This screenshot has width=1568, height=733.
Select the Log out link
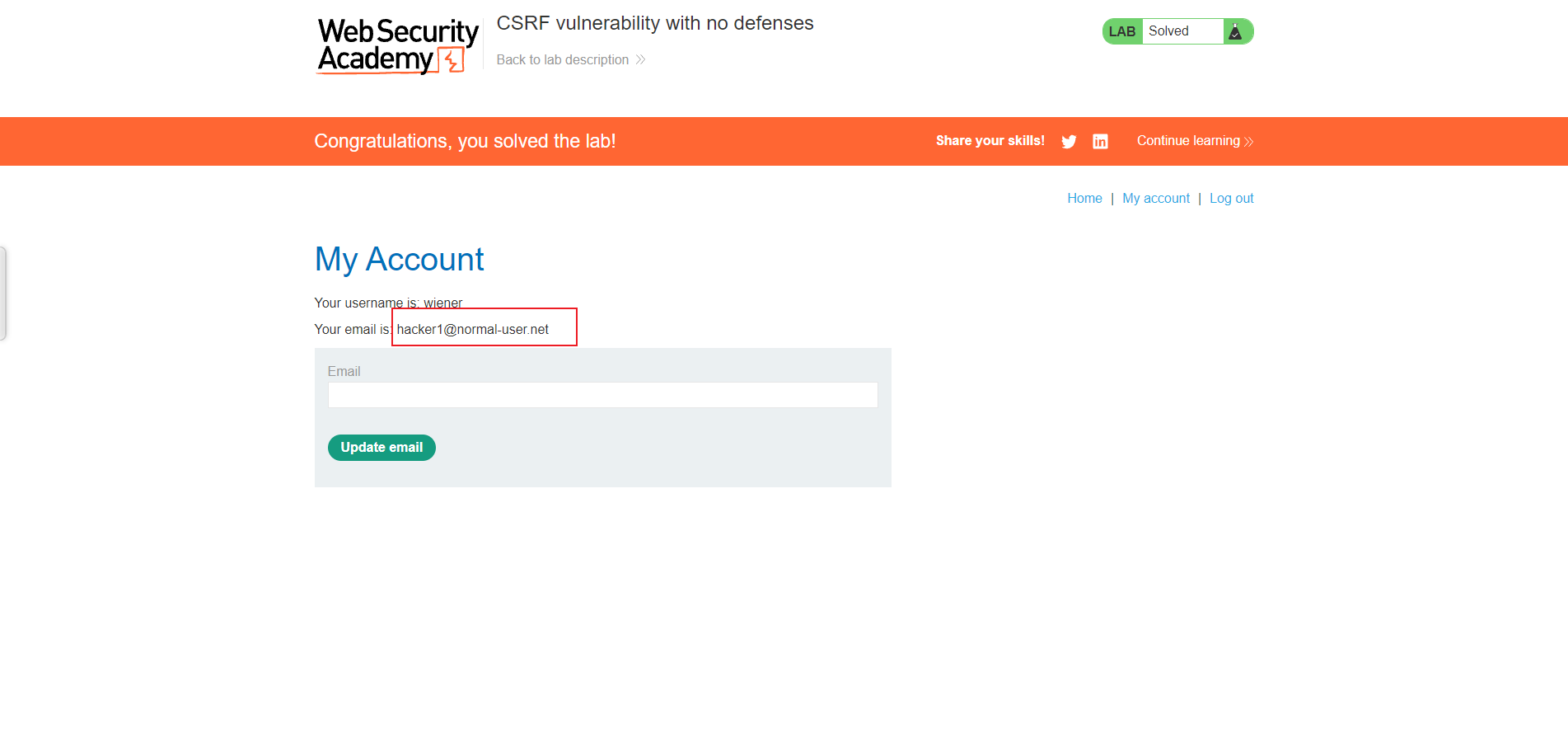(1231, 198)
